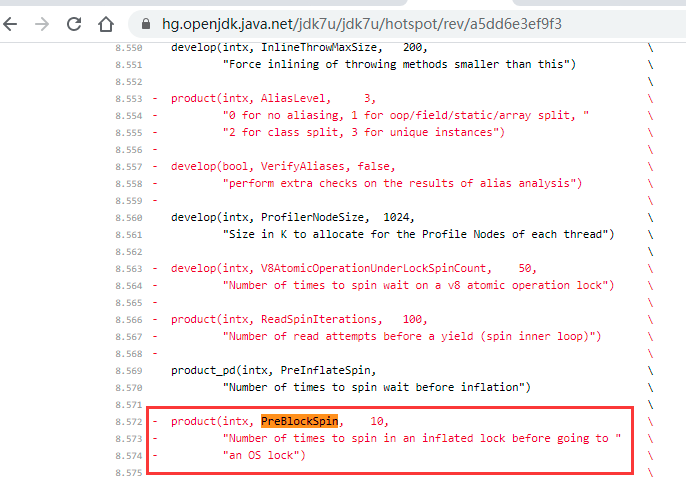Click the text PreInflateSpin
Viewport: 686px width, 478px height.
tap(326, 370)
